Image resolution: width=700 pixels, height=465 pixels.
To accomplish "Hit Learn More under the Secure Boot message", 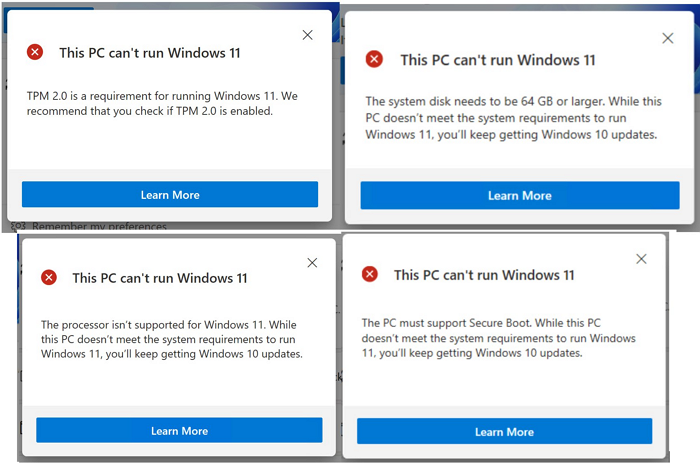I will [x=504, y=432].
